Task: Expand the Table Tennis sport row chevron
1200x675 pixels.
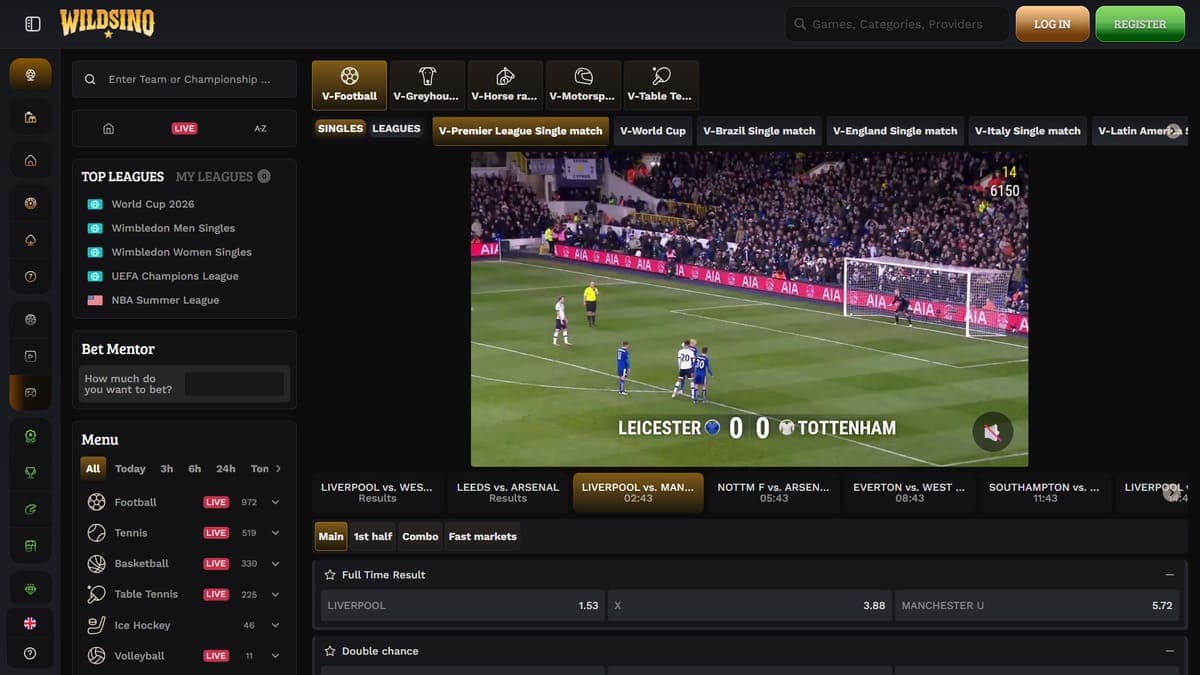Action: 275,594
